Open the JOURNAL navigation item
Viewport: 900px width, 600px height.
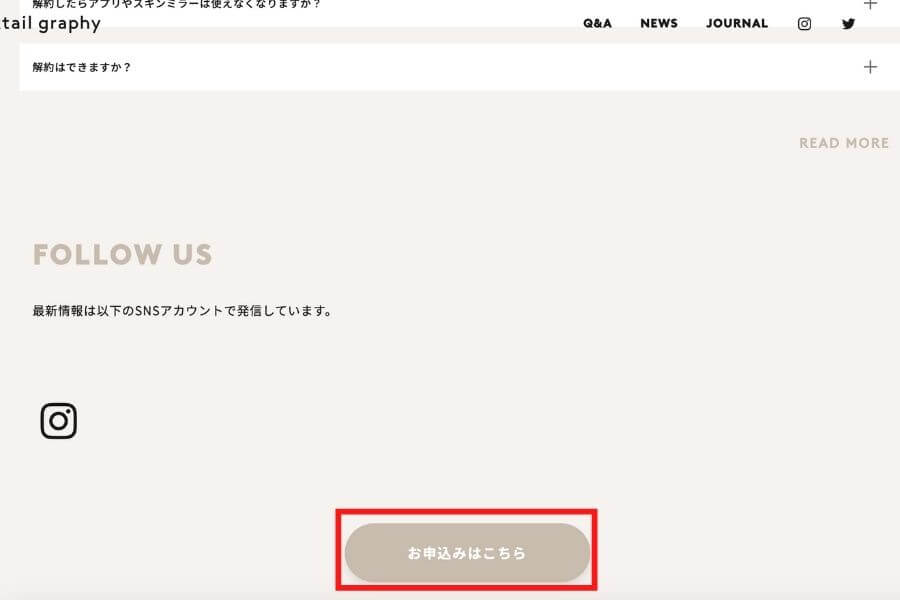[737, 24]
